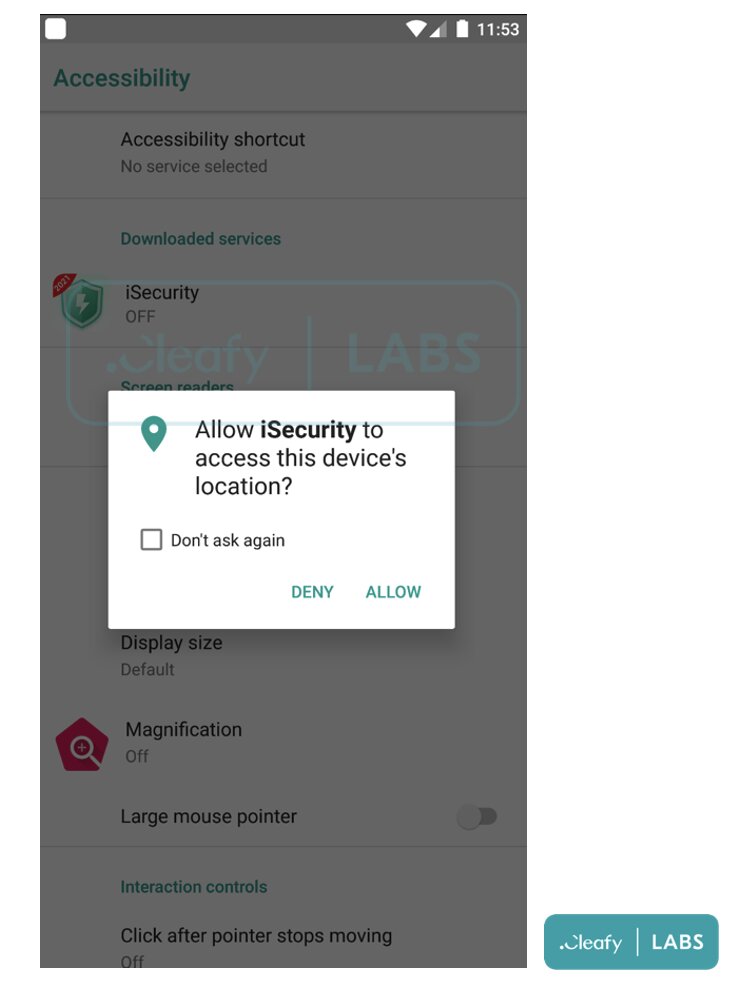Check the Don't ask again checkbox
750x986 pixels.
[151, 540]
